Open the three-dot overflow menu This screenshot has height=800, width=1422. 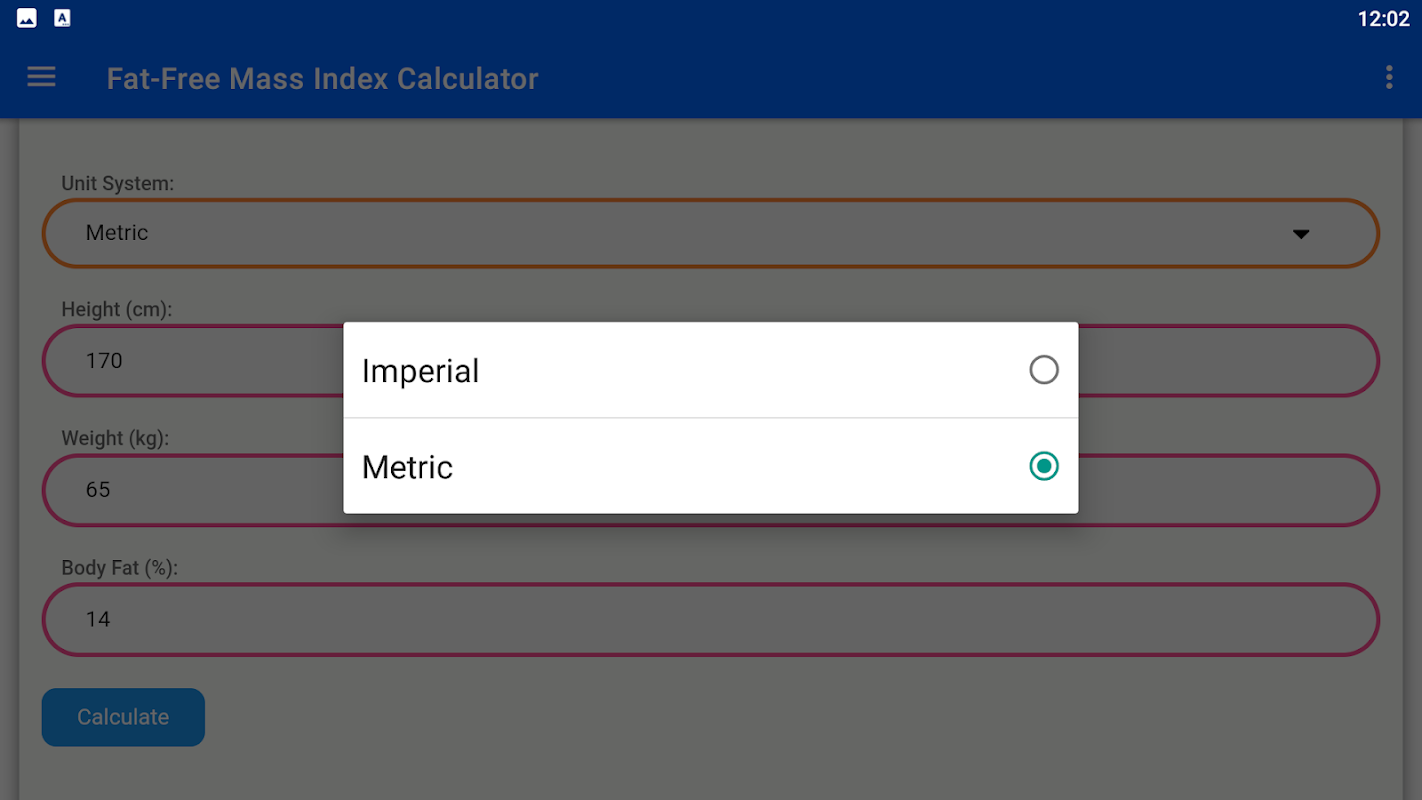(x=1388, y=78)
